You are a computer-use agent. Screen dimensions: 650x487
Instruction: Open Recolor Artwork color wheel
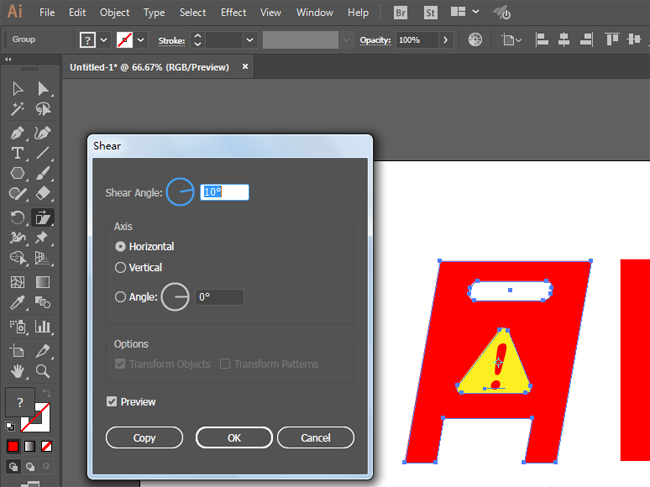(475, 40)
